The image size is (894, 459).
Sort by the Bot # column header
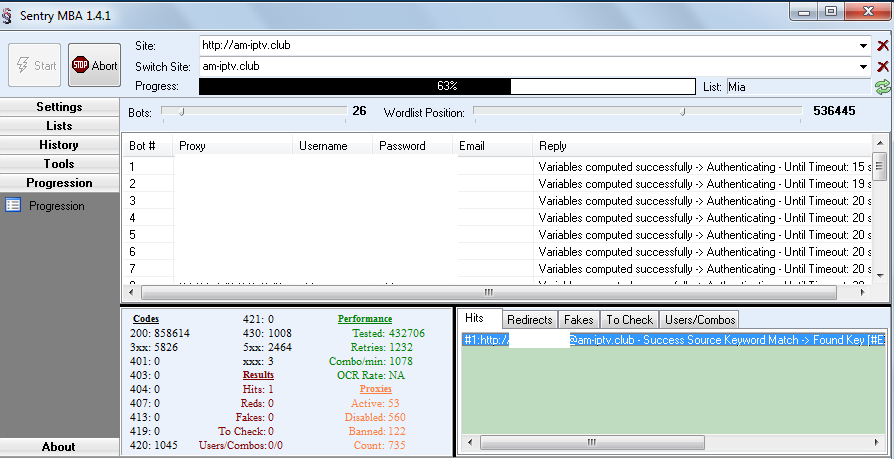click(147, 145)
